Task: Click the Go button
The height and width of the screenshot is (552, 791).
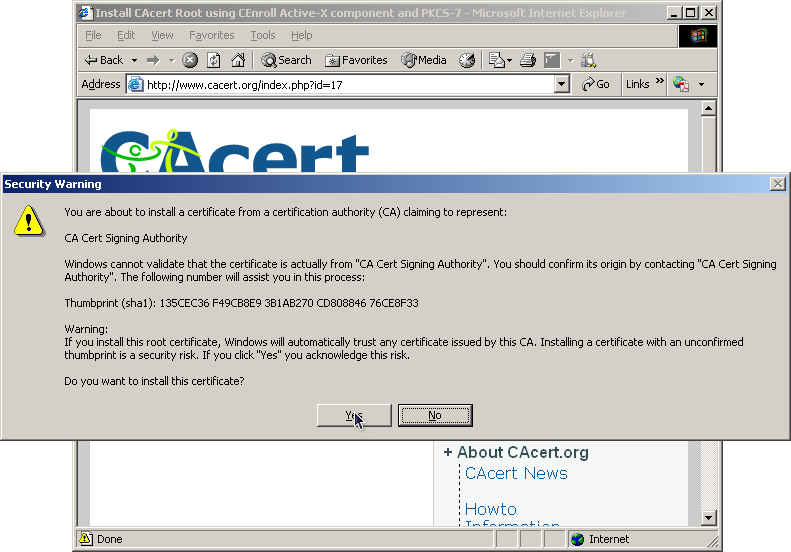Action: (x=595, y=84)
